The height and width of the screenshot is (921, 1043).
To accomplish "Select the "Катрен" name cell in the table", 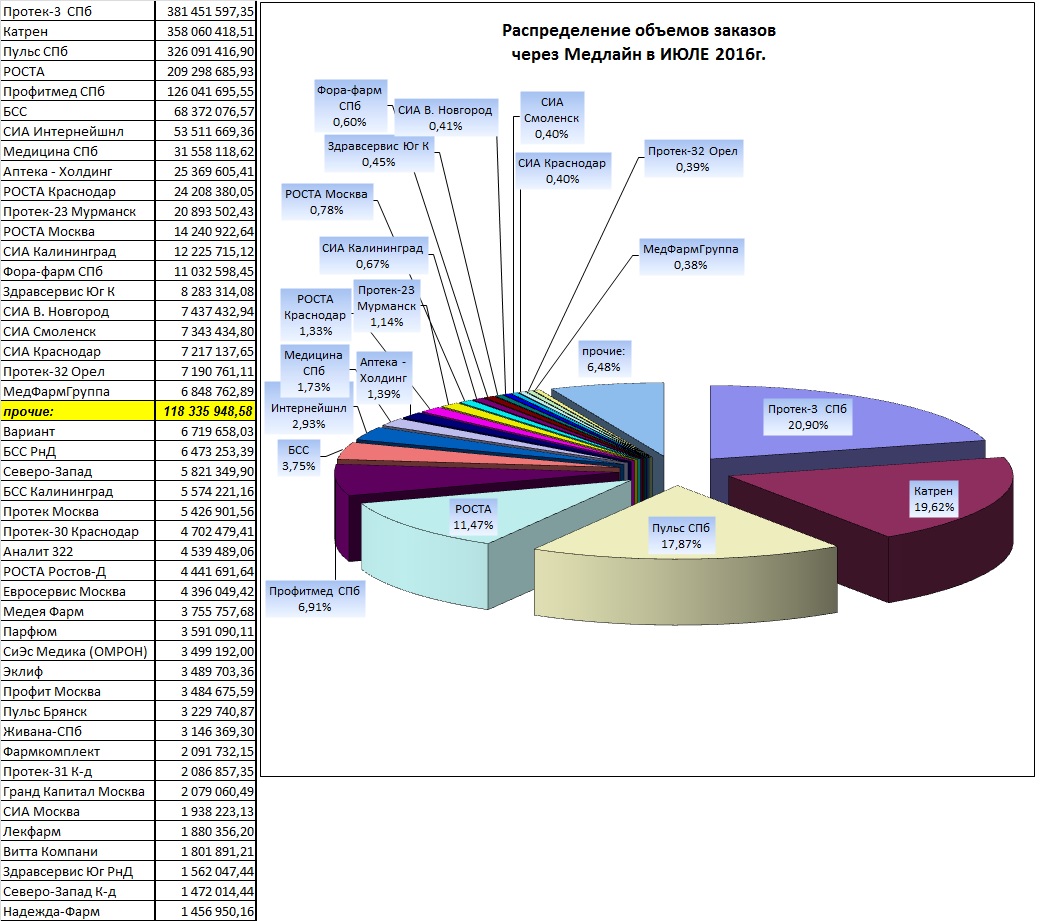I will tap(78, 31).
